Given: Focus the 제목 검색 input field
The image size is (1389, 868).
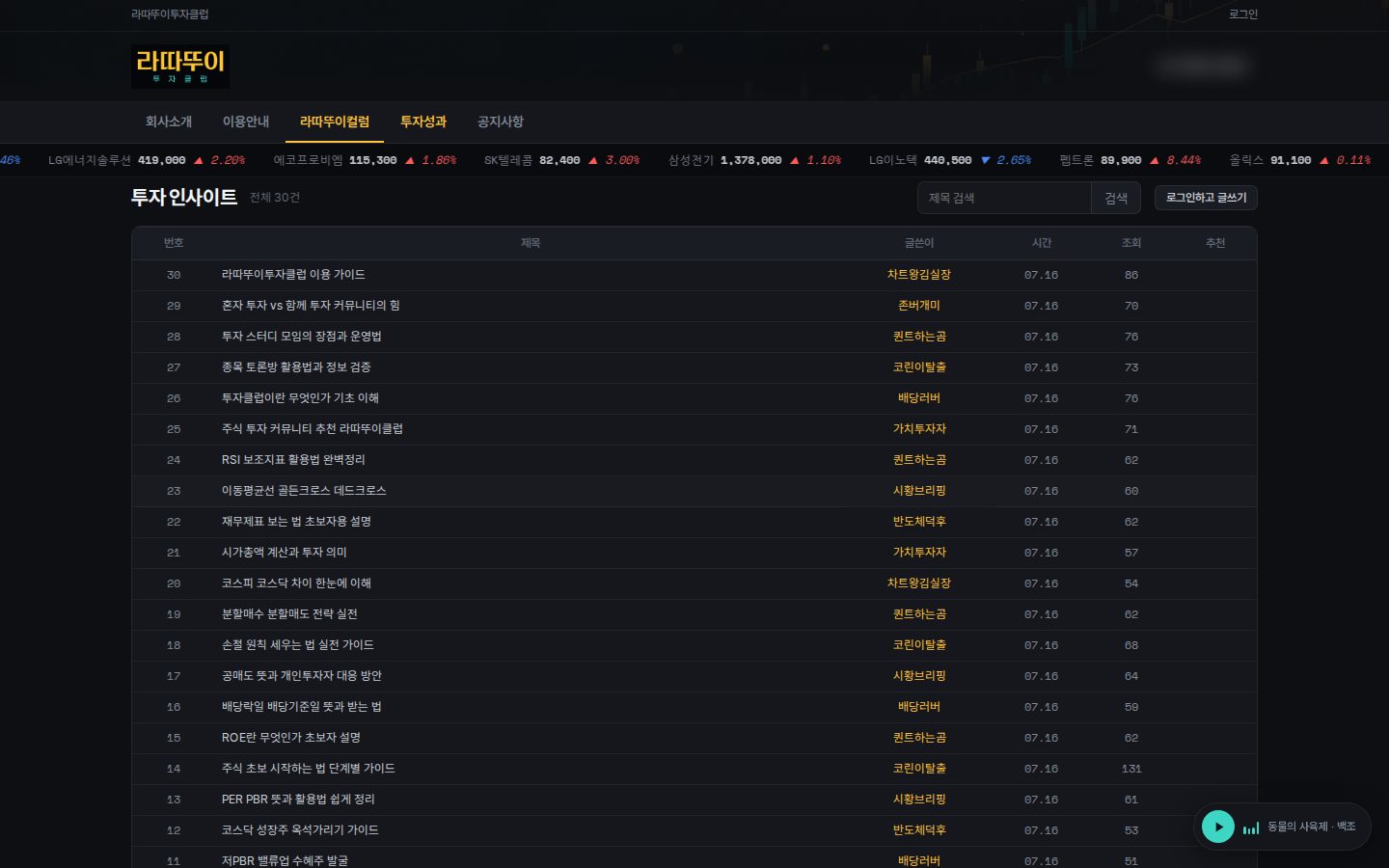Looking at the screenshot, I should click(x=1004, y=198).
